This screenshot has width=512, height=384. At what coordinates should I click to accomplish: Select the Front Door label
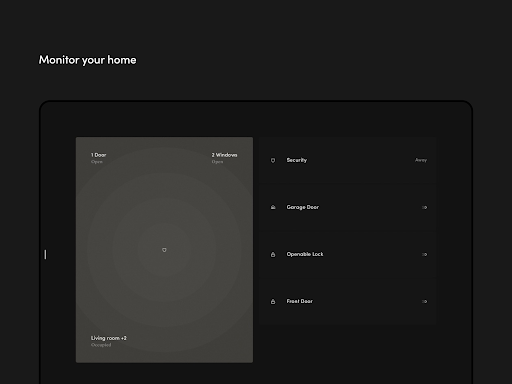pyautogui.click(x=299, y=301)
